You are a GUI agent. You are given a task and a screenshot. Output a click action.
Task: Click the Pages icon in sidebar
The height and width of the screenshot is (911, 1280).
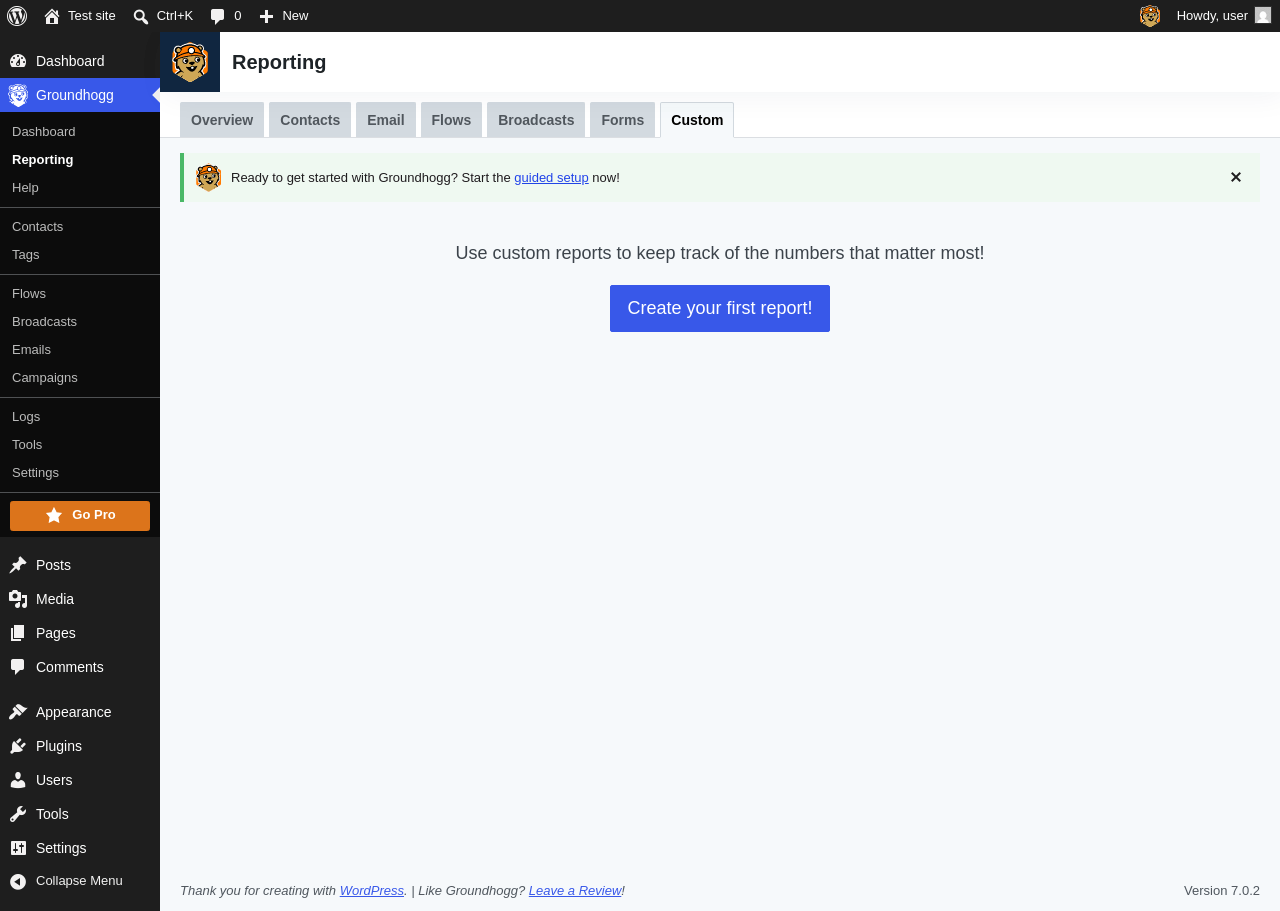[x=18, y=633]
